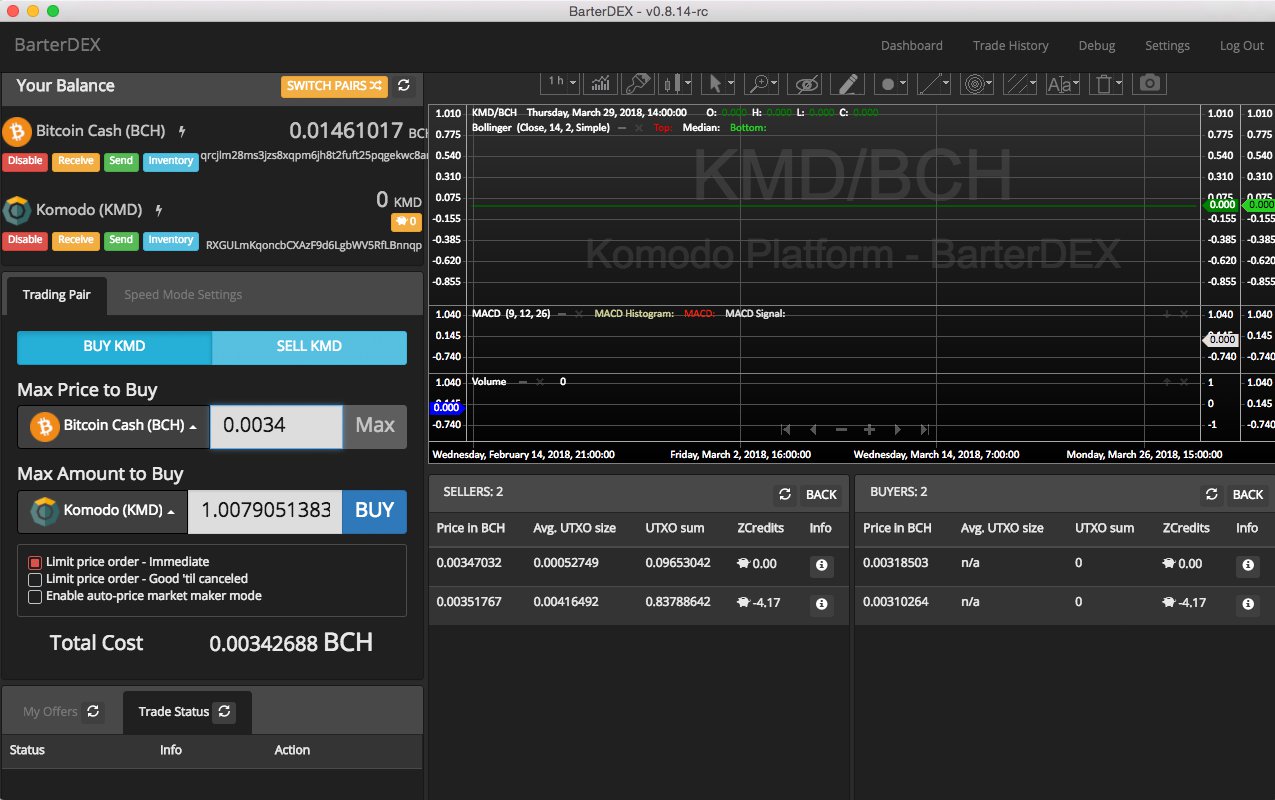
Task: Open the line drawing tool dropdown
Action: click(x=934, y=83)
